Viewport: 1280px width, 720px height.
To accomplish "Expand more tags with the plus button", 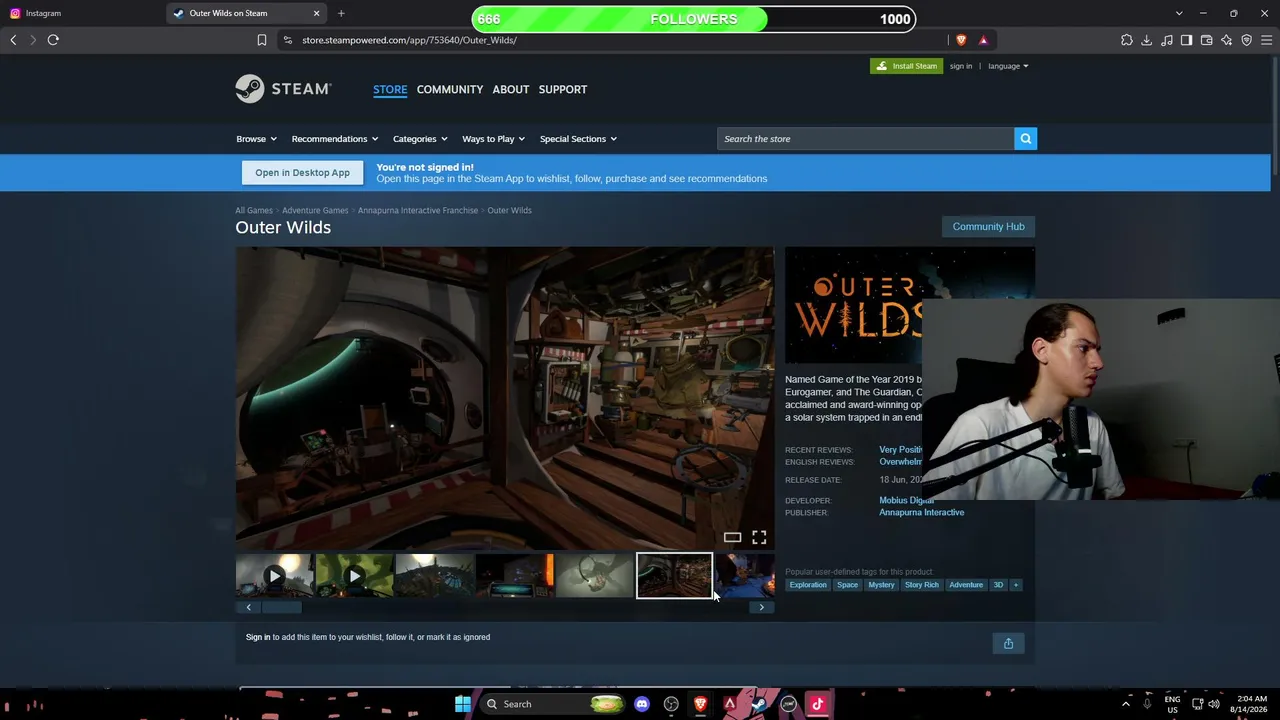I will tap(1015, 585).
